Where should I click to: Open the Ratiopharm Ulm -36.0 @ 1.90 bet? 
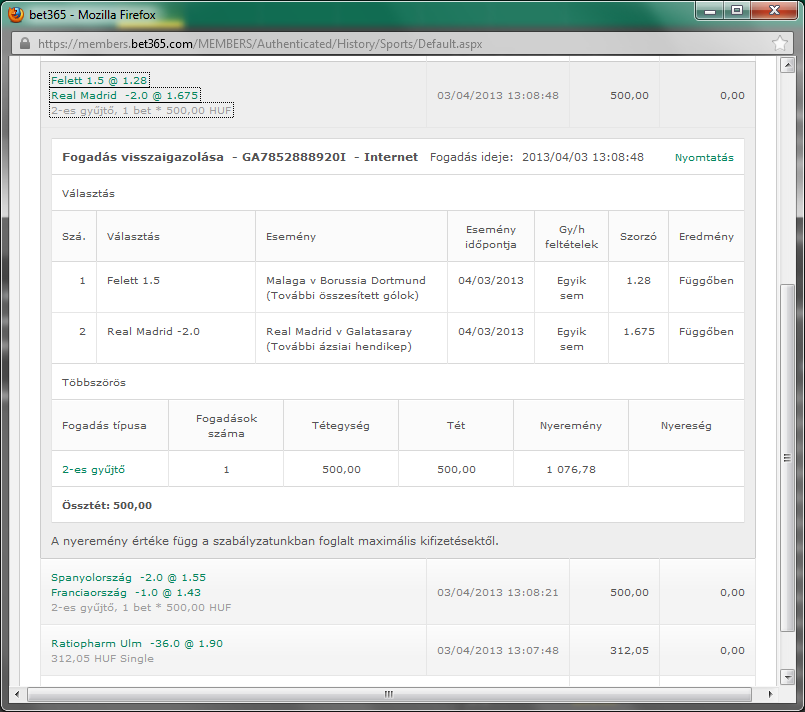coord(137,643)
